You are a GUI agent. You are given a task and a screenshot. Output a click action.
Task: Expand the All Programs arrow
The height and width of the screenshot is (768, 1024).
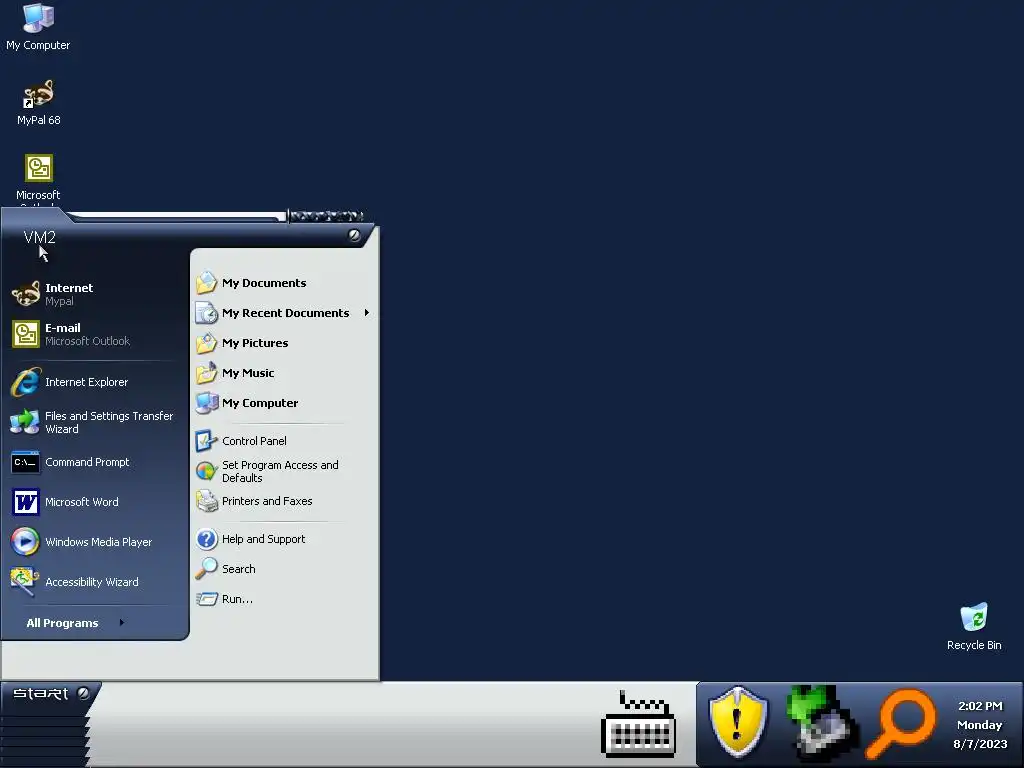121,623
